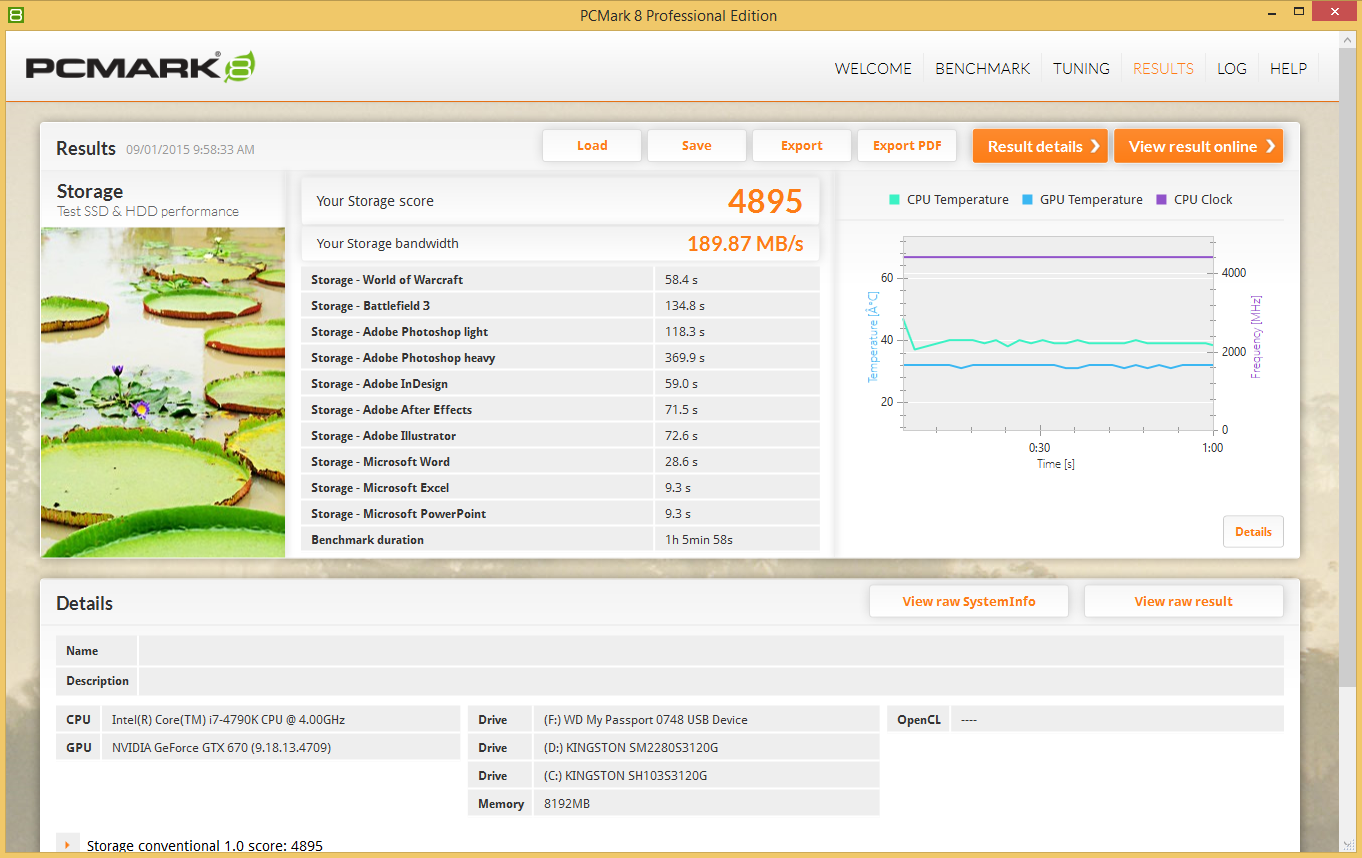1362x858 pixels.
Task: Select the RESULTS tab
Action: [x=1163, y=68]
